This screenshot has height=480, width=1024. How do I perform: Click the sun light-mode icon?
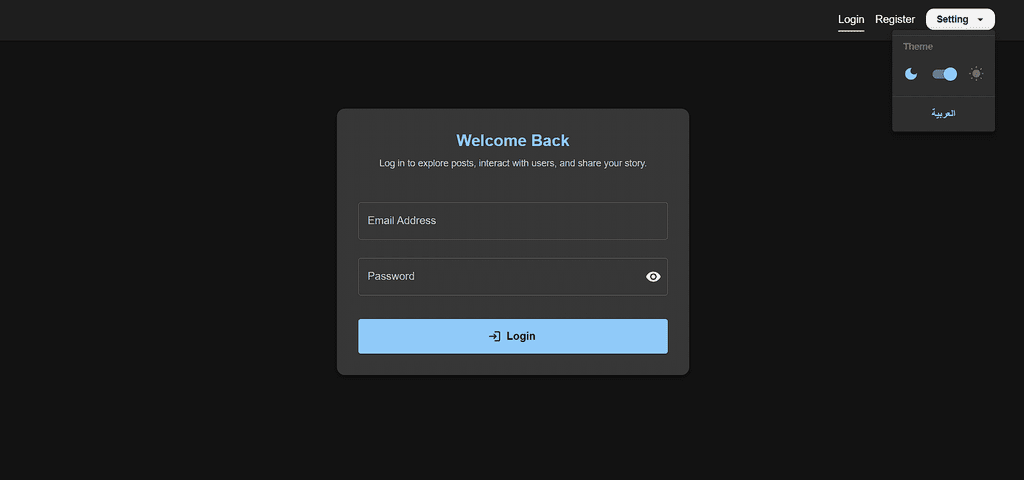click(976, 74)
